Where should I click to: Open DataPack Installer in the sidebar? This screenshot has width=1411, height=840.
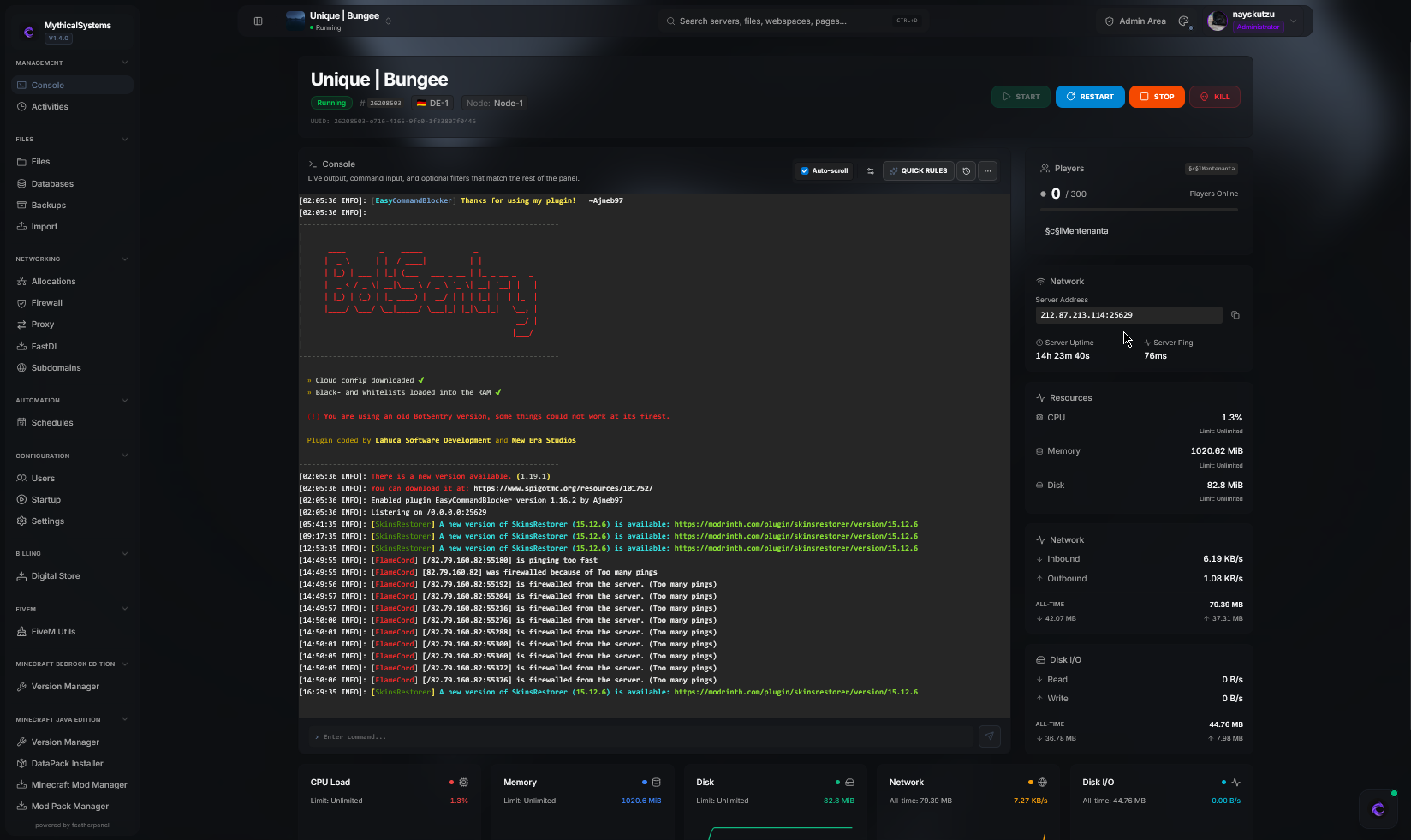click(x=73, y=764)
